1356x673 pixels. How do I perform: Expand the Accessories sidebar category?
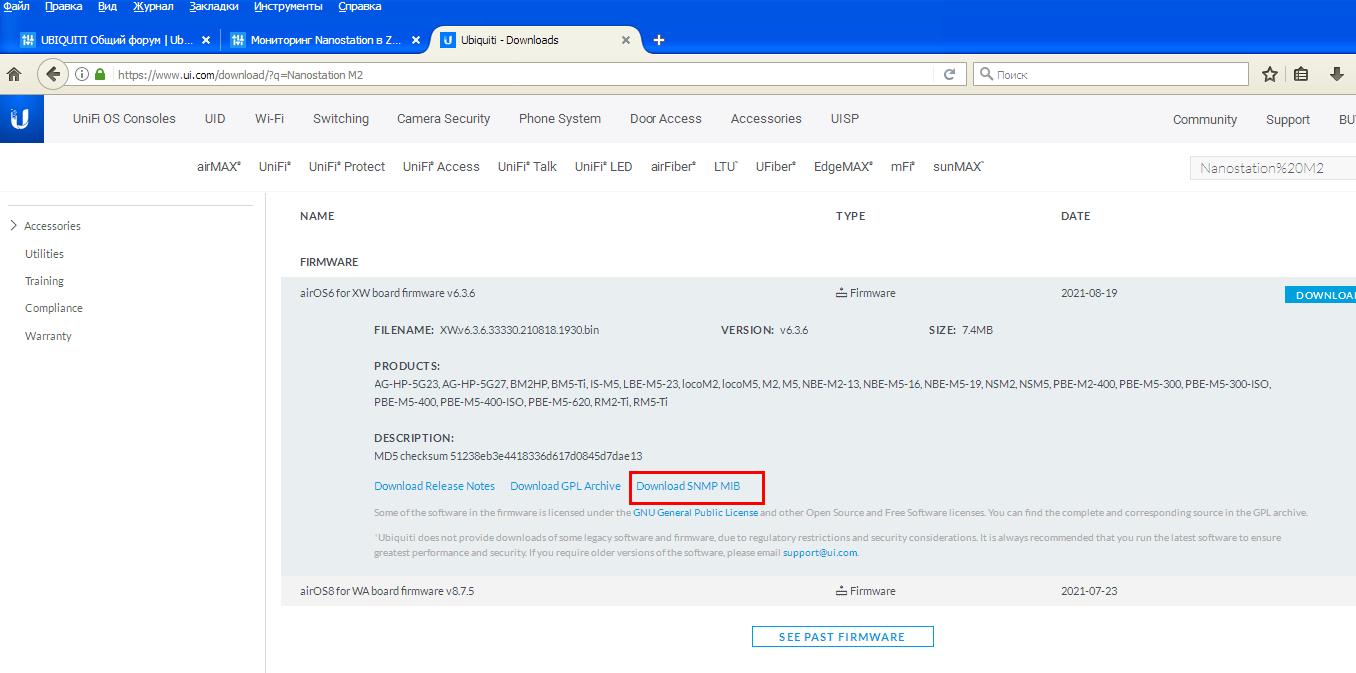click(14, 226)
